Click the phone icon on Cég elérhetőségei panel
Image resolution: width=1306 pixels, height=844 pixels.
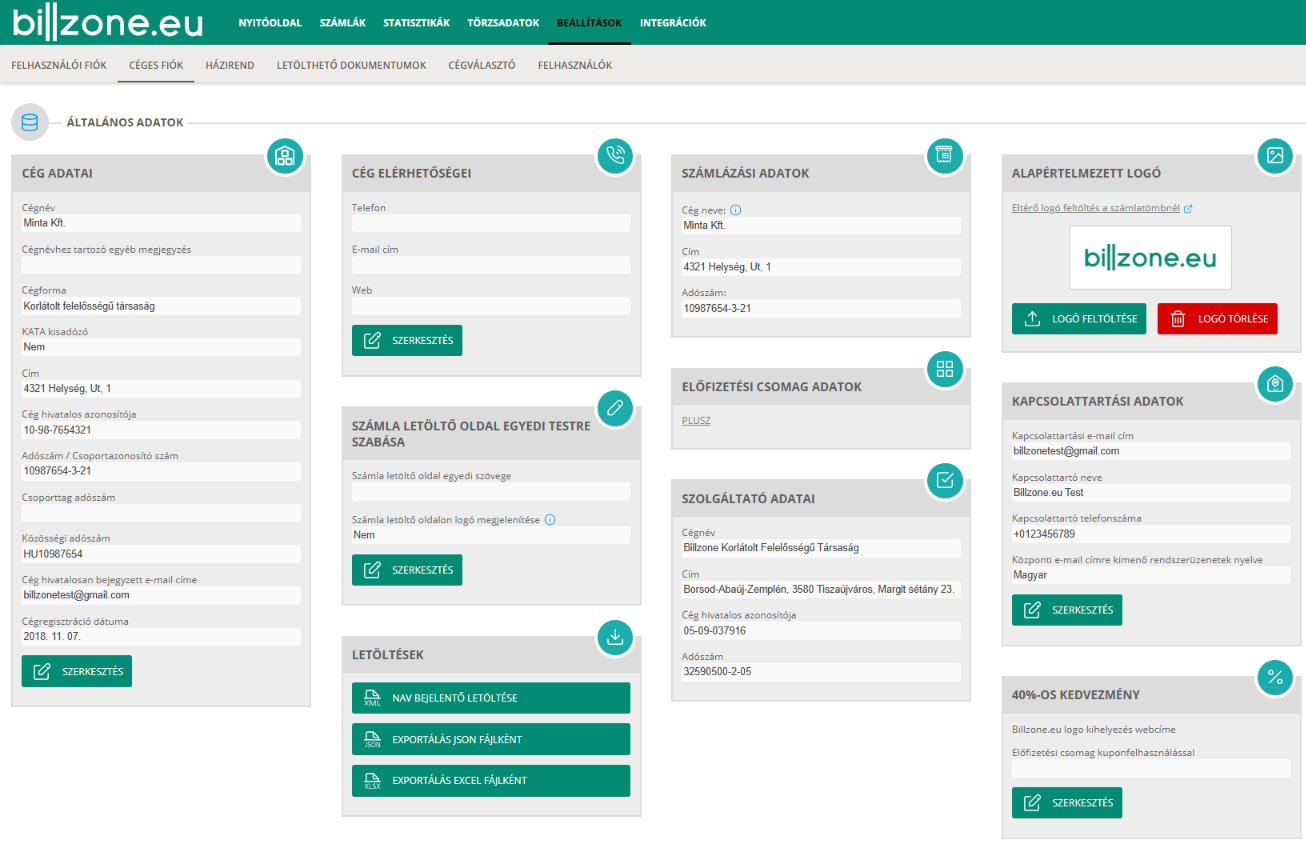[615, 156]
